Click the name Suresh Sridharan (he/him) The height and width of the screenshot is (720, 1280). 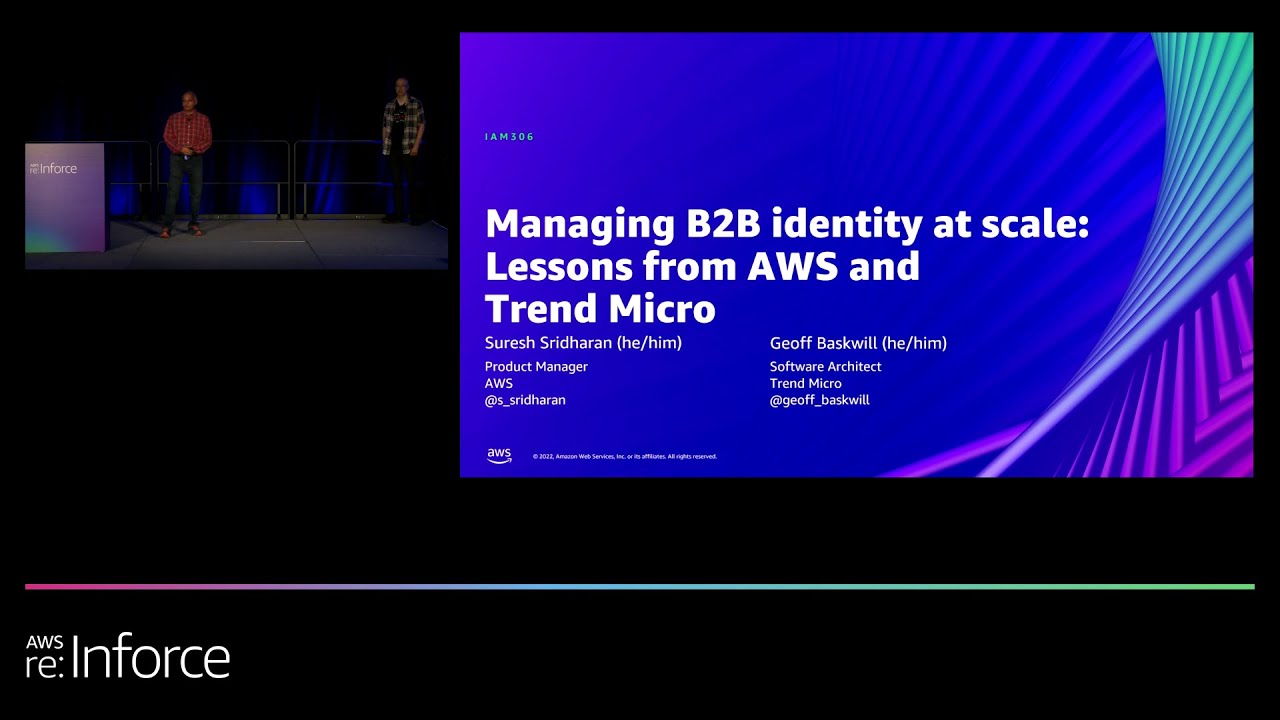[583, 343]
